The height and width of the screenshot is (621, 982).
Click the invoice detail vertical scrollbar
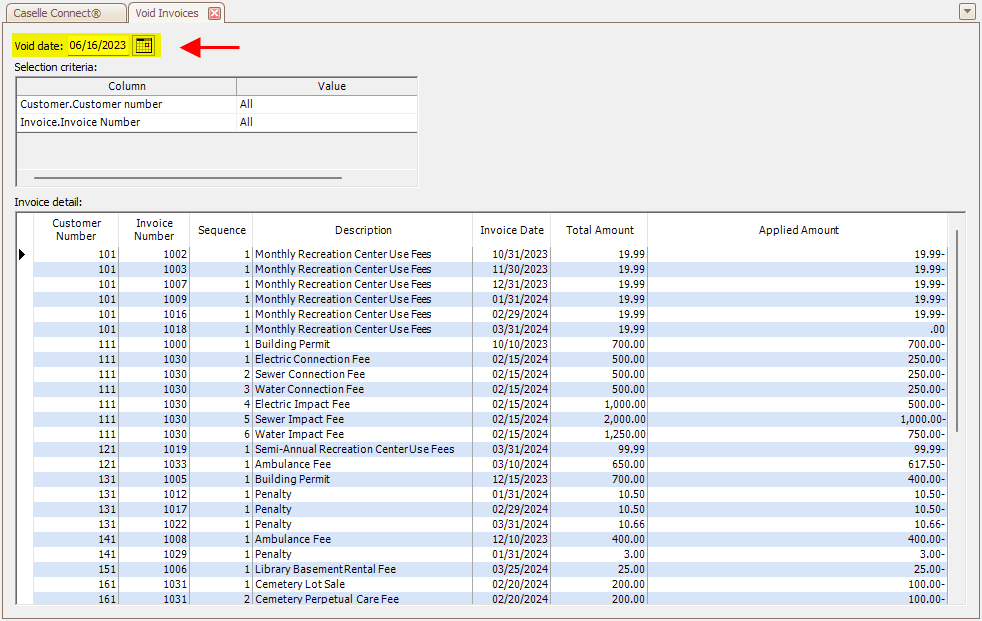957,330
